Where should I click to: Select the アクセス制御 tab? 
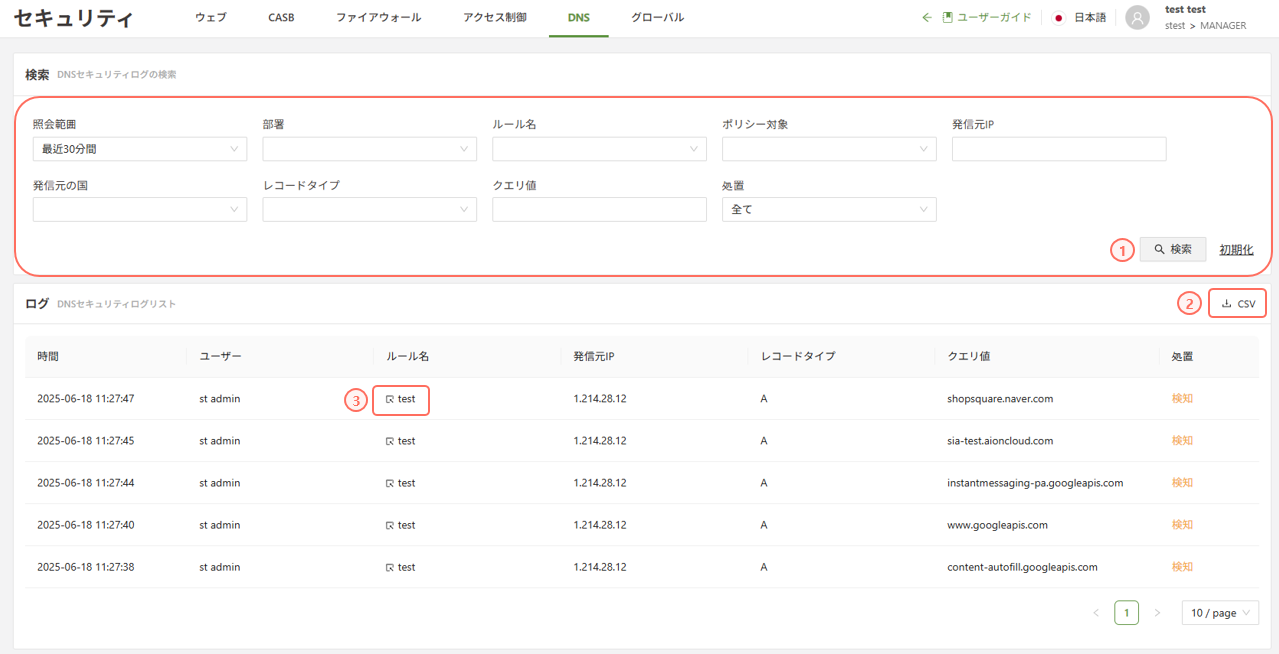tap(494, 18)
